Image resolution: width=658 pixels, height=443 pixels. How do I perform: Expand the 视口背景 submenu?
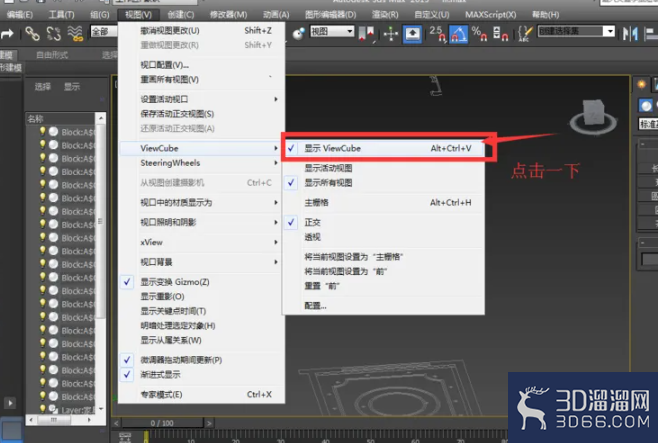point(201,262)
